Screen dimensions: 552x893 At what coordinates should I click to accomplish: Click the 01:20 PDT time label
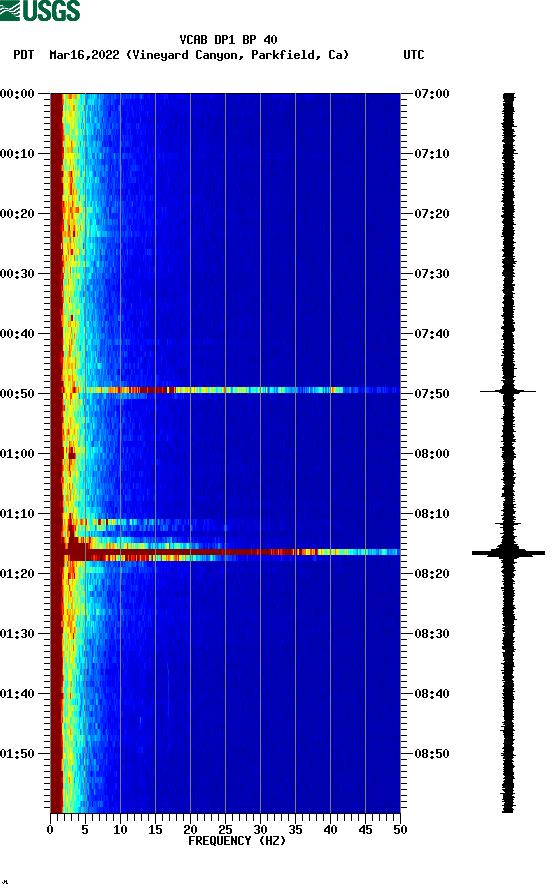pyautogui.click(x=17, y=574)
